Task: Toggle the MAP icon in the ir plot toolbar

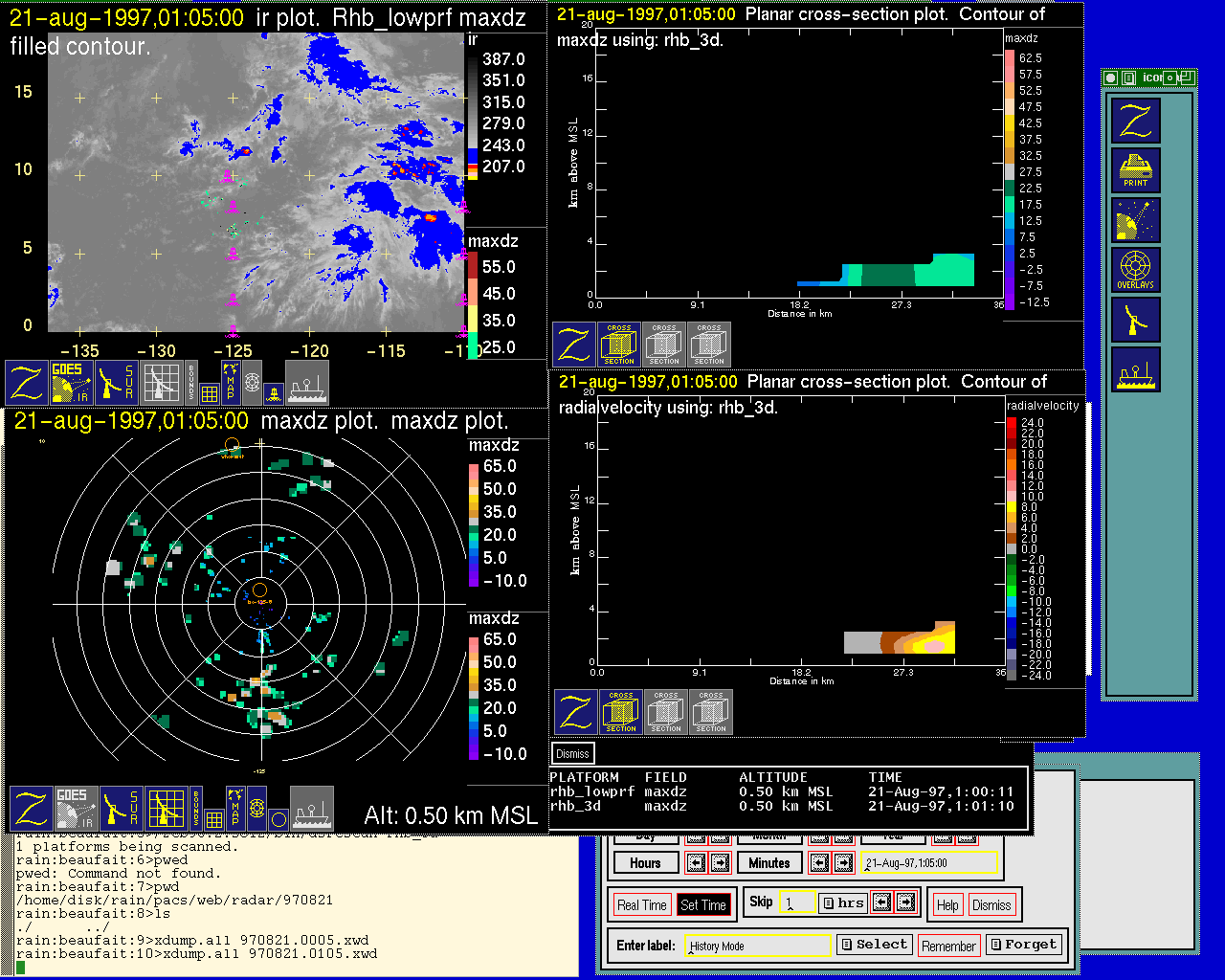Action: click(231, 382)
